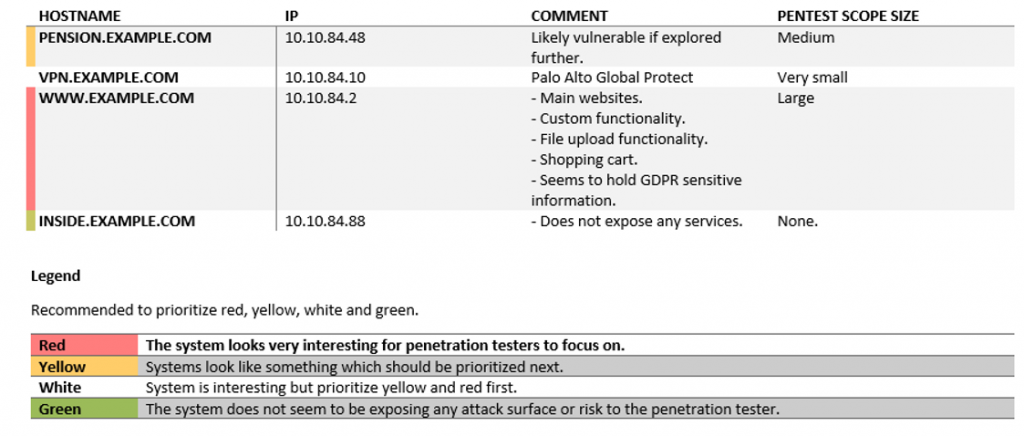Select the INSIDE.EXAMPLE.COM hostname

pos(117,221)
